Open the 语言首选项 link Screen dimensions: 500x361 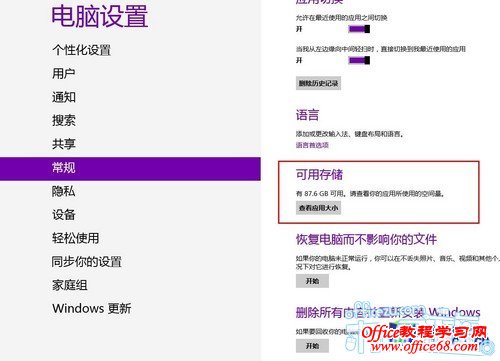click(x=312, y=145)
